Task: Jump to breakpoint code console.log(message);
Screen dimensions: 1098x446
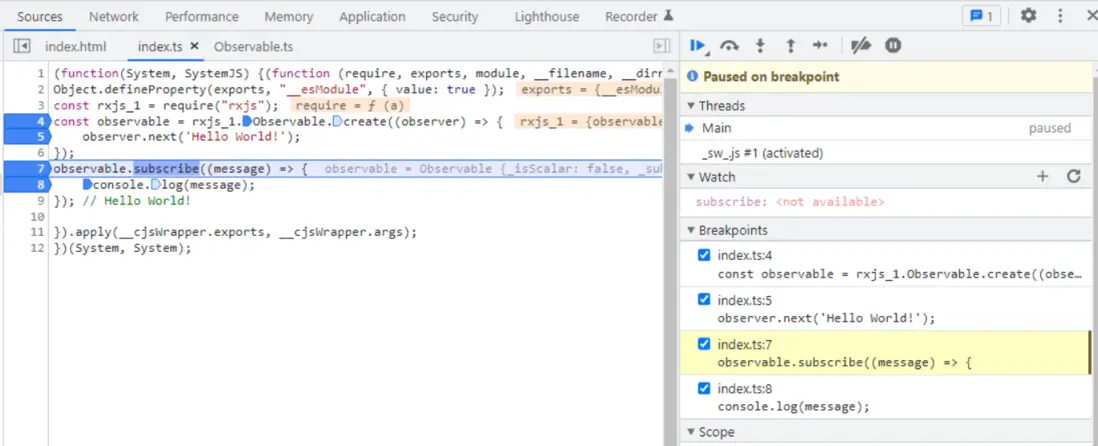Action: click(793, 406)
